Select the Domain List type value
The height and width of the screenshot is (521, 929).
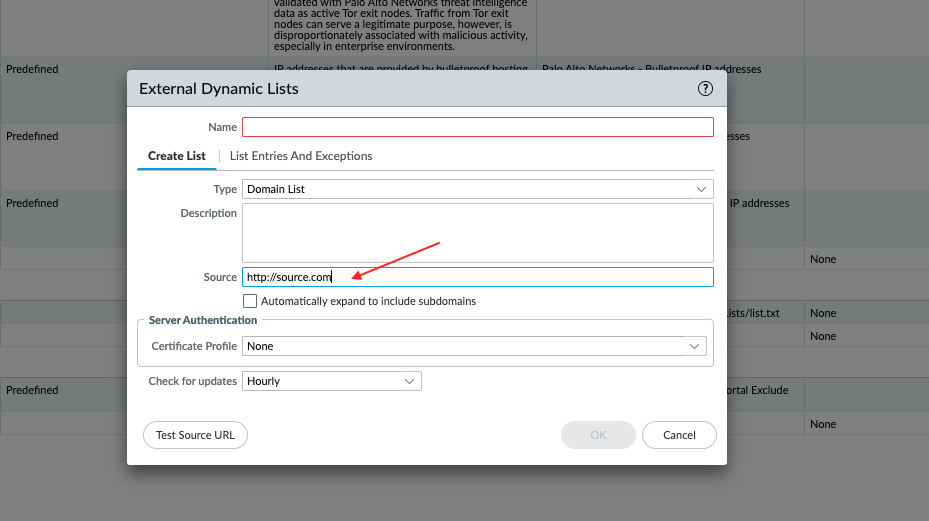pos(276,189)
